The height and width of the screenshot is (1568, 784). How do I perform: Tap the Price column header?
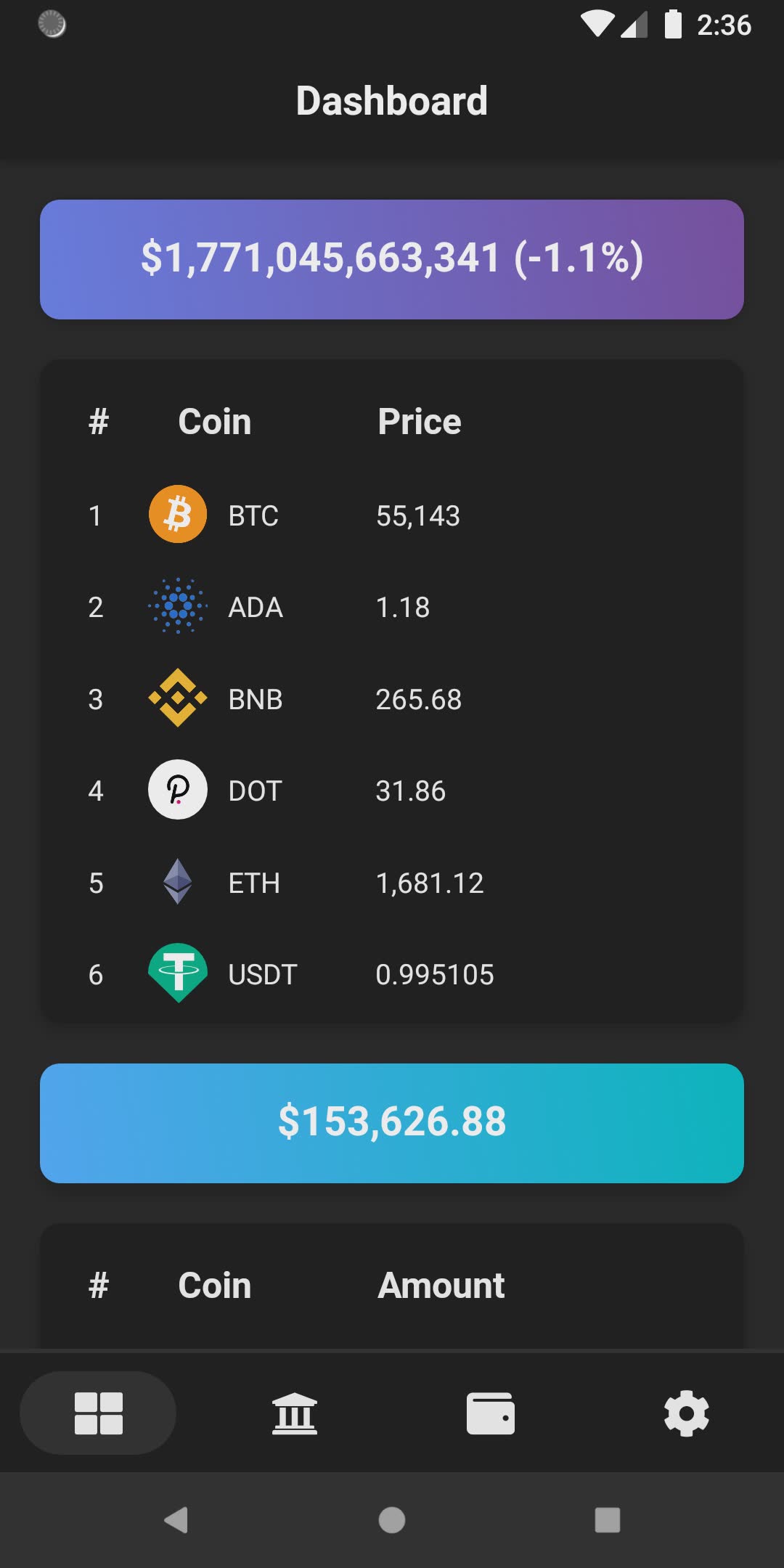point(420,422)
